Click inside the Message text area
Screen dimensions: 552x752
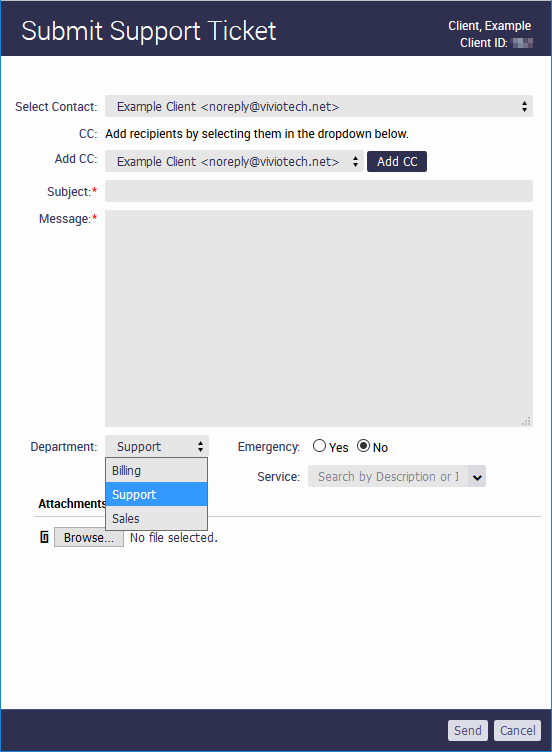coord(319,318)
